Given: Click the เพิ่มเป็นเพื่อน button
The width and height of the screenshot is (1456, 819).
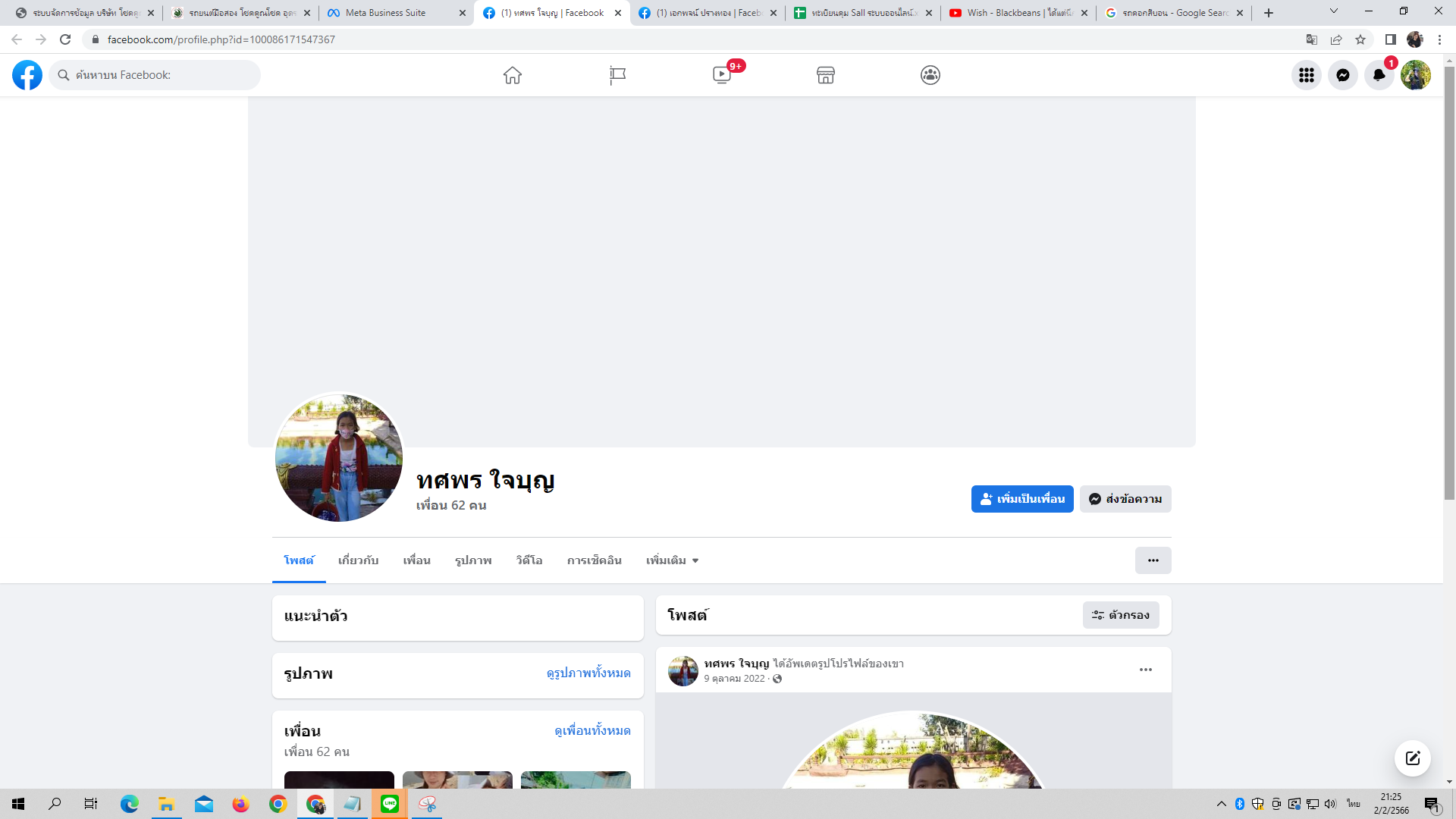Looking at the screenshot, I should click(x=1021, y=499).
